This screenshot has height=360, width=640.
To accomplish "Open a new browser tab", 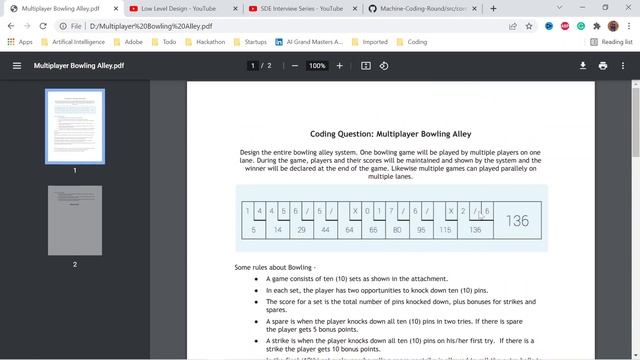I will (x=493, y=9).
